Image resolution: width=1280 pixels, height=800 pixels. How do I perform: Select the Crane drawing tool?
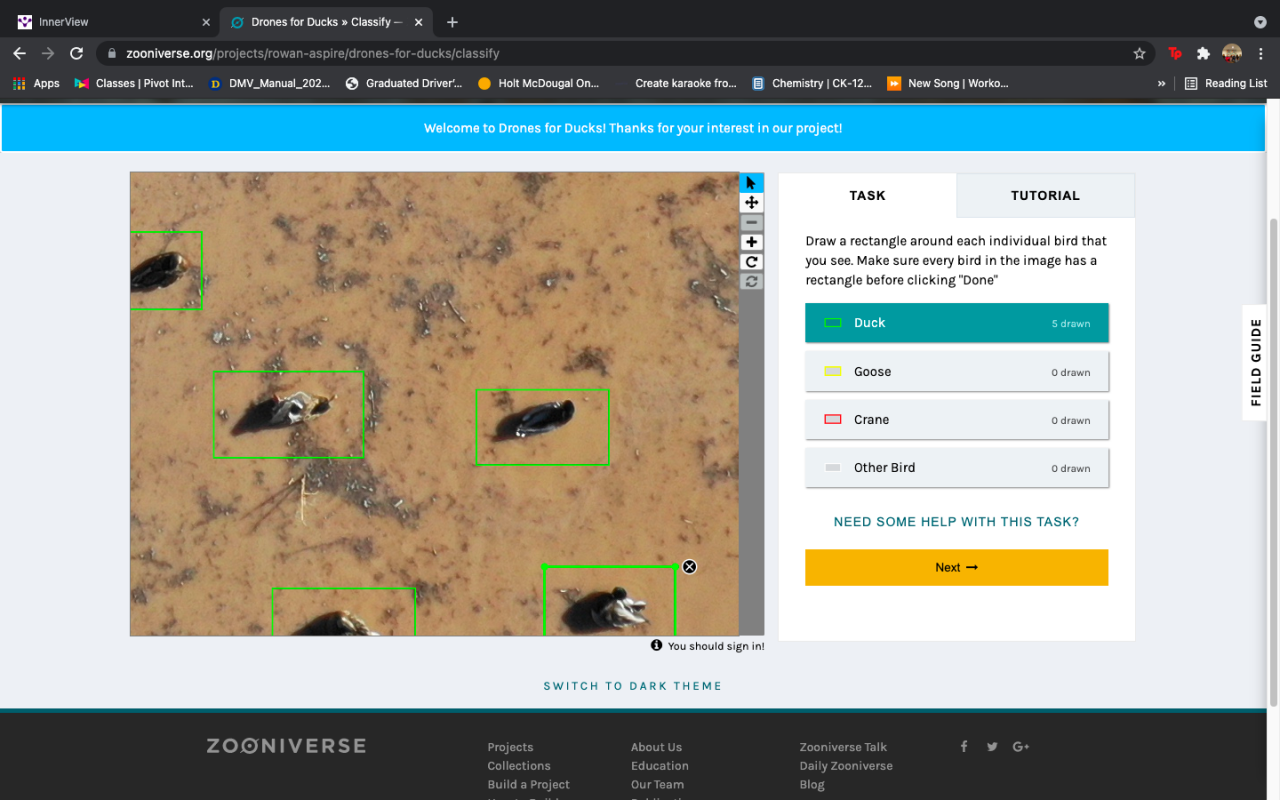point(957,419)
